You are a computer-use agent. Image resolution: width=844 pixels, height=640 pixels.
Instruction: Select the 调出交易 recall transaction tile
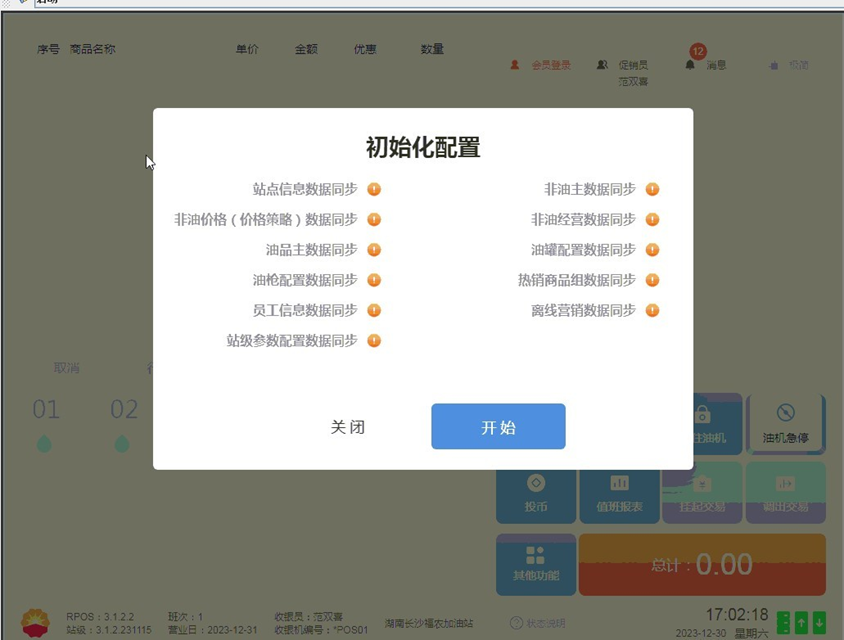pos(785,494)
